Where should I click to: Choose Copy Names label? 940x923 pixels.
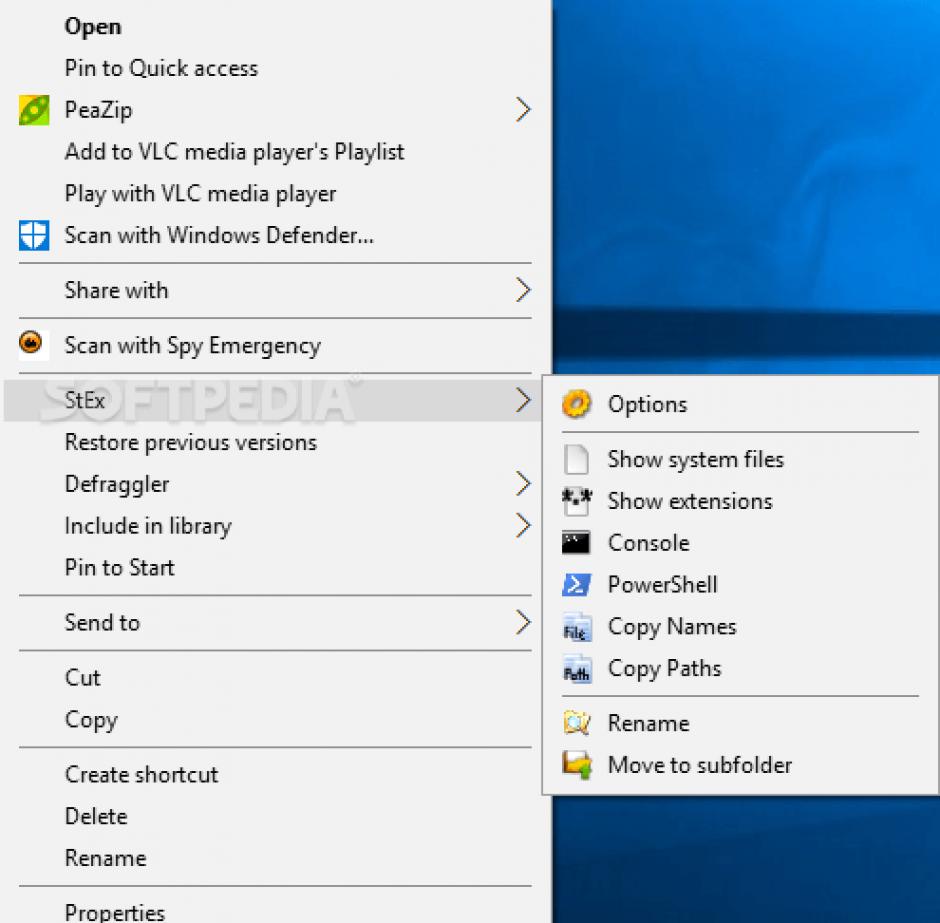672,628
